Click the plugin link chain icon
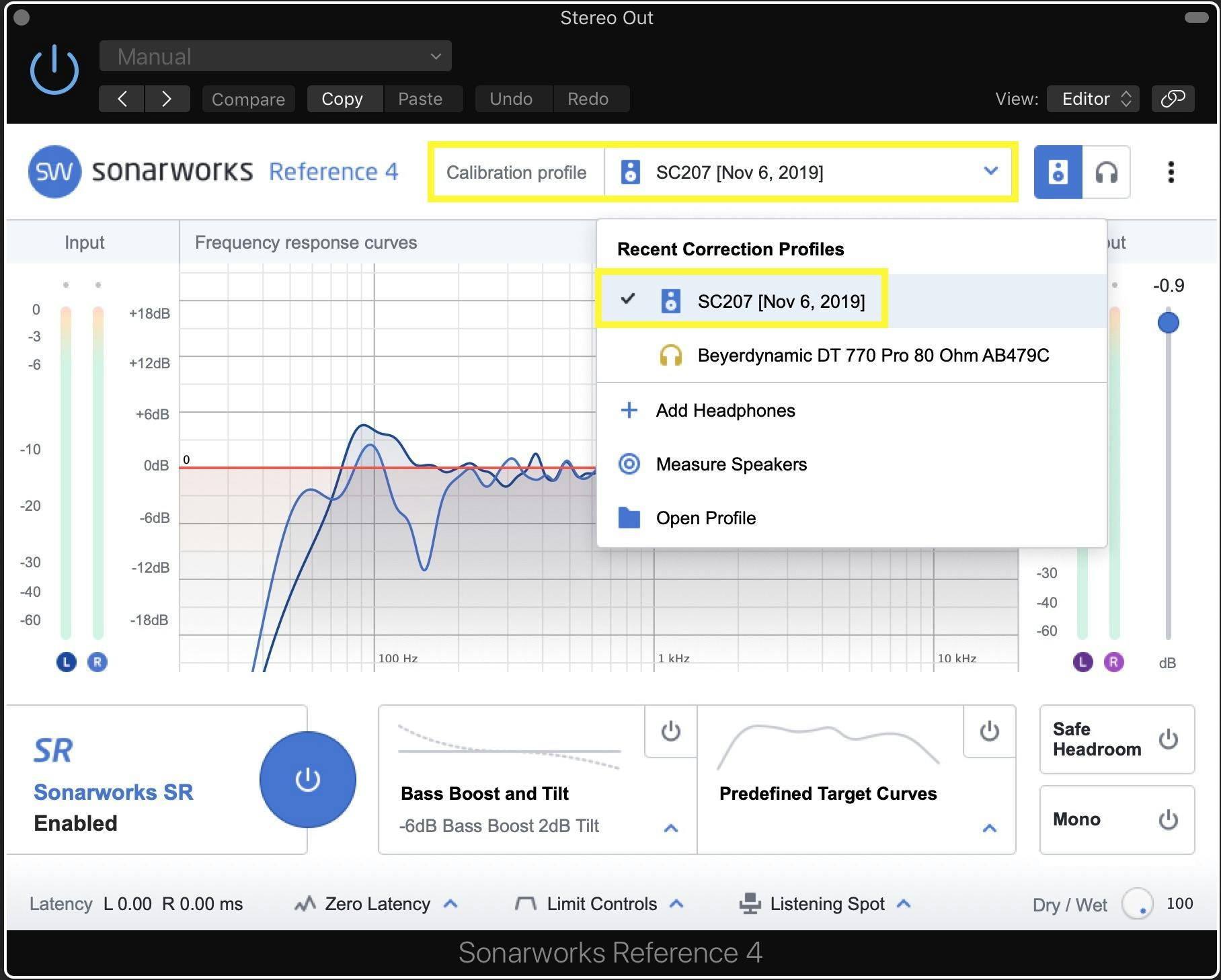This screenshot has width=1221, height=980. point(1173,99)
